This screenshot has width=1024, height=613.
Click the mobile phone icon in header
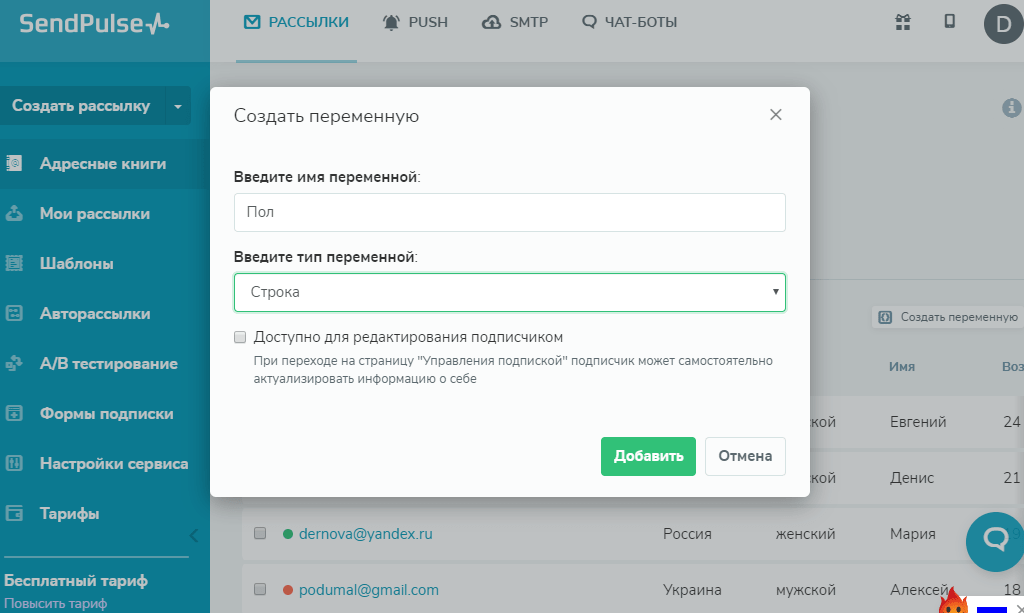(949, 22)
